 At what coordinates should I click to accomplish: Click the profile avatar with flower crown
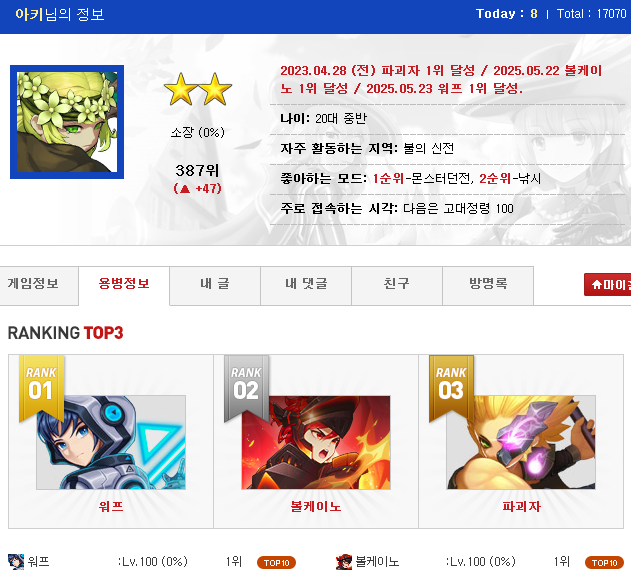67,122
